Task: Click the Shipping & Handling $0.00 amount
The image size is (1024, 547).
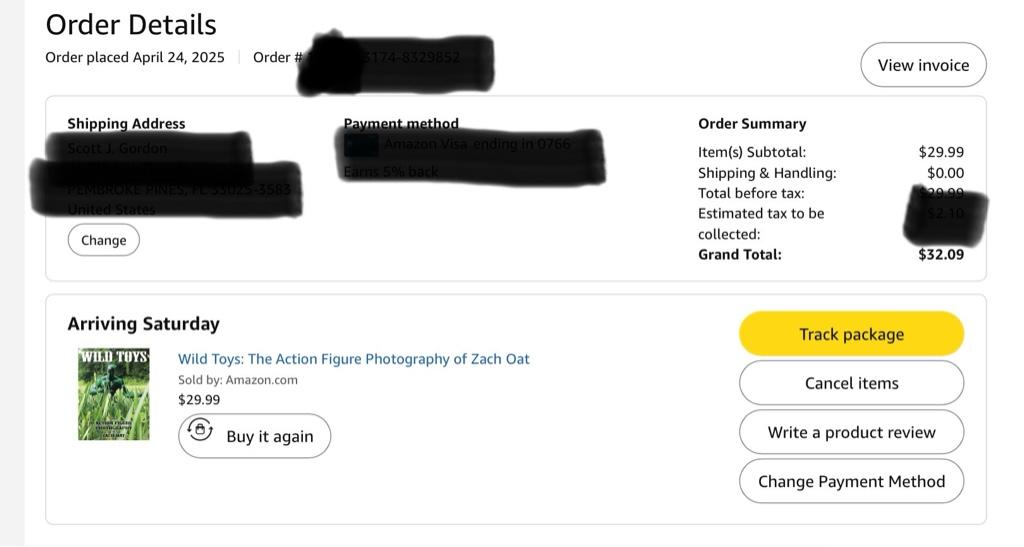Action: (945, 173)
